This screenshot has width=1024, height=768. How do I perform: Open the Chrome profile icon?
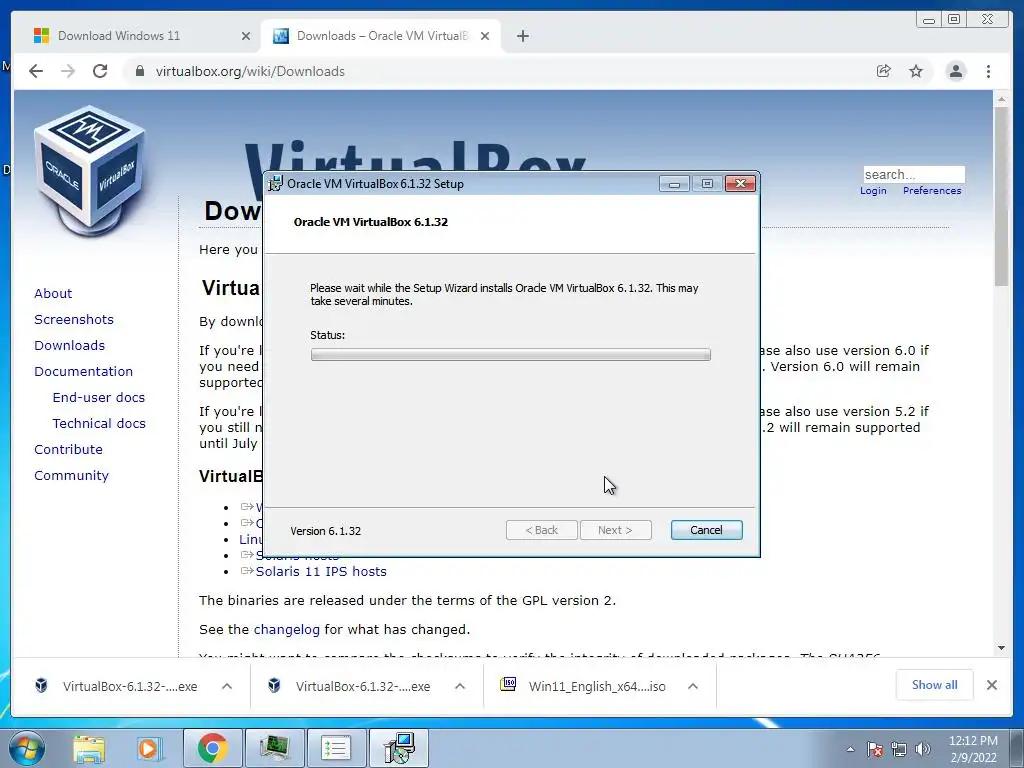955,71
